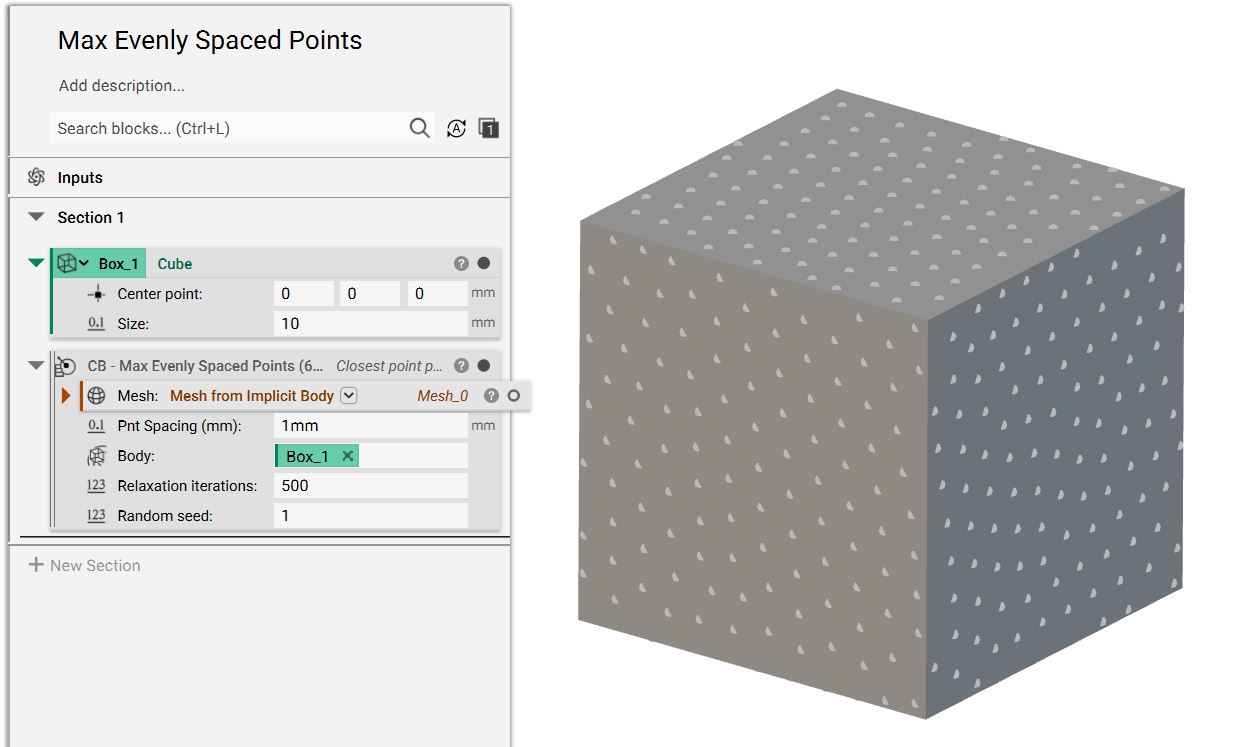
Task: Click the Center point Z value field
Action: coord(437,294)
